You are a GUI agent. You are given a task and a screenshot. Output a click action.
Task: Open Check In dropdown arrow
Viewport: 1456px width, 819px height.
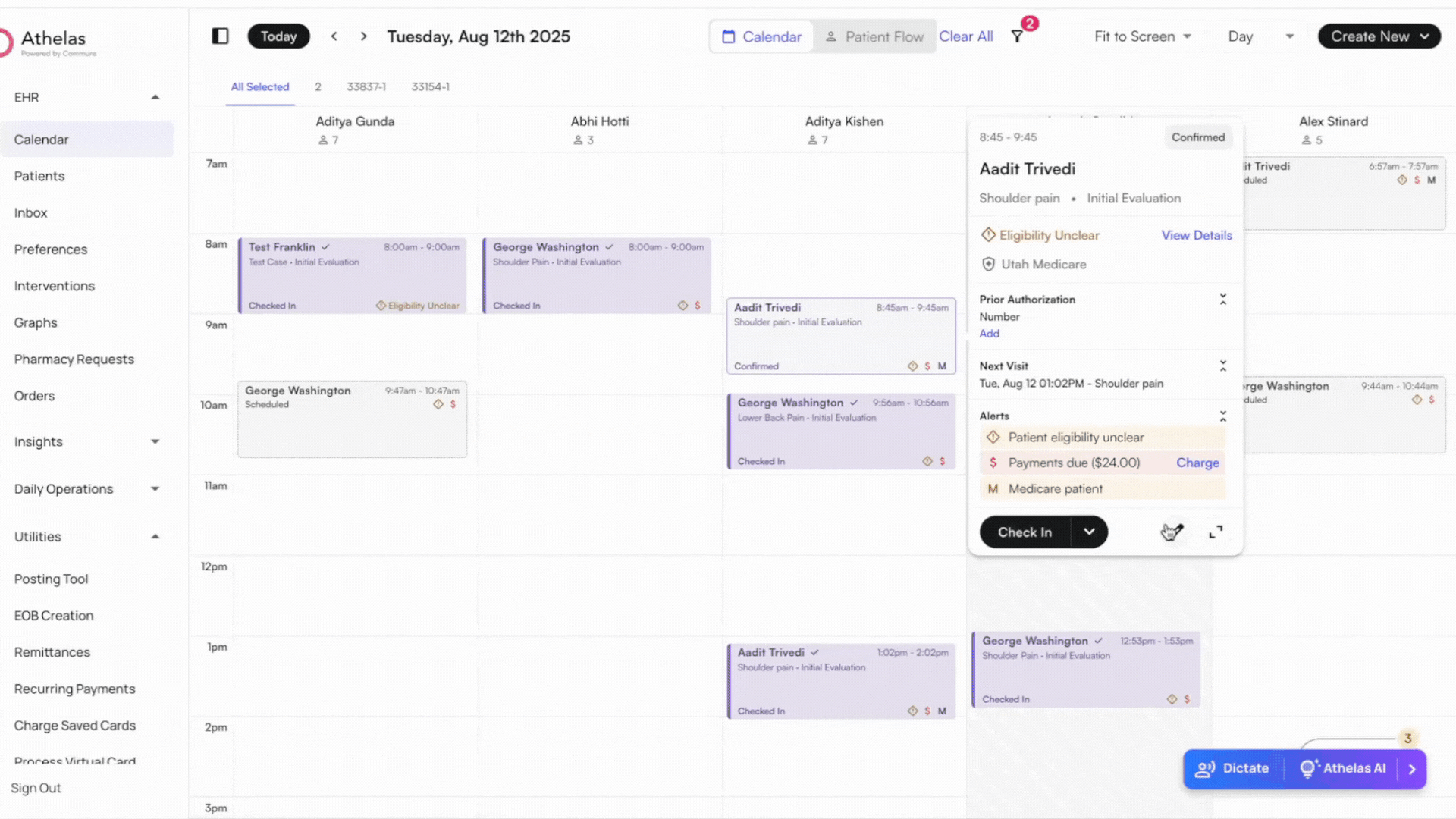pos(1089,532)
